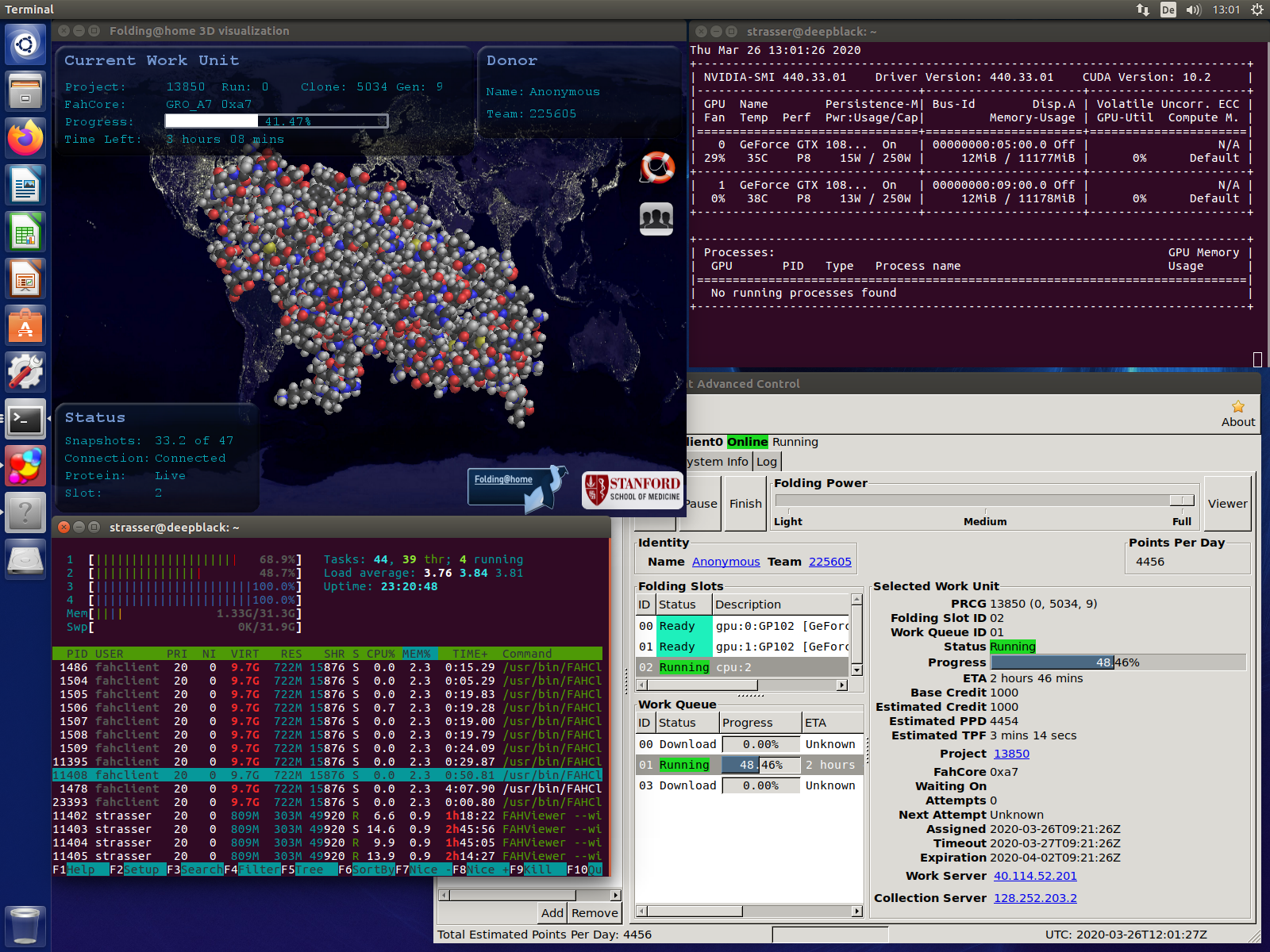This screenshot has width=1270, height=952.
Task: Open the De keyboard layout indicator
Action: click(1168, 10)
